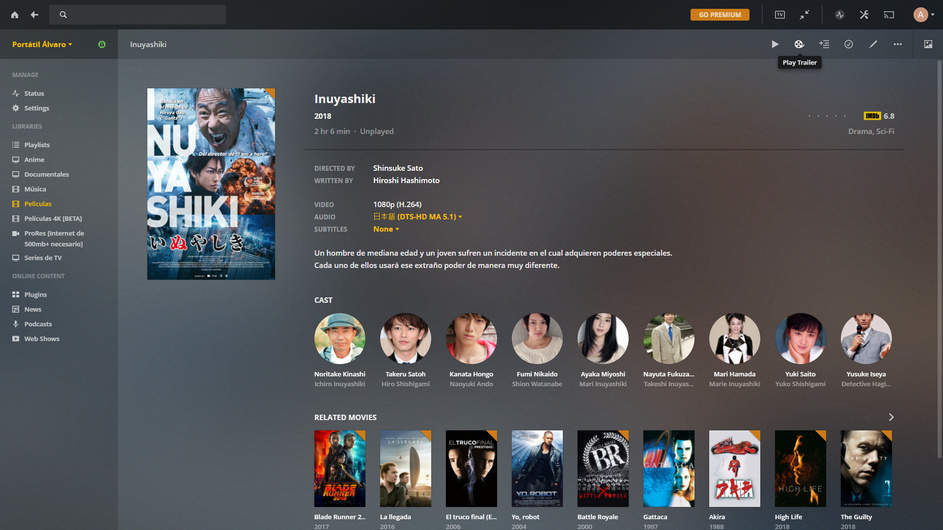Open cast member Ayaka Miyoshi

tap(603, 338)
